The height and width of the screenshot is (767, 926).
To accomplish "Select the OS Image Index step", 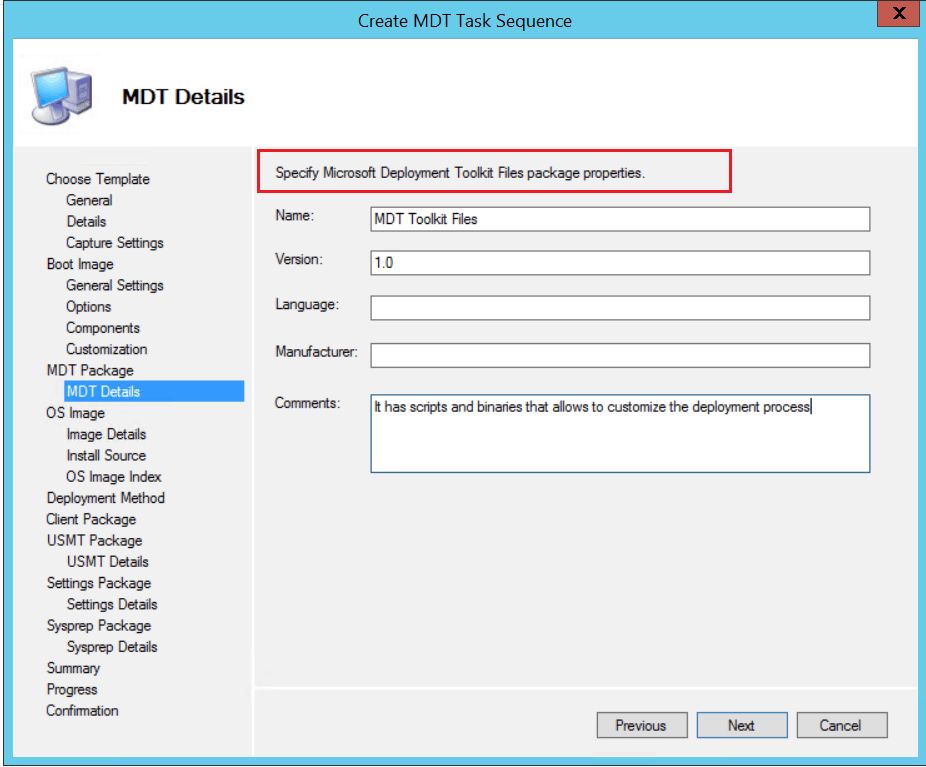I will click(x=113, y=476).
